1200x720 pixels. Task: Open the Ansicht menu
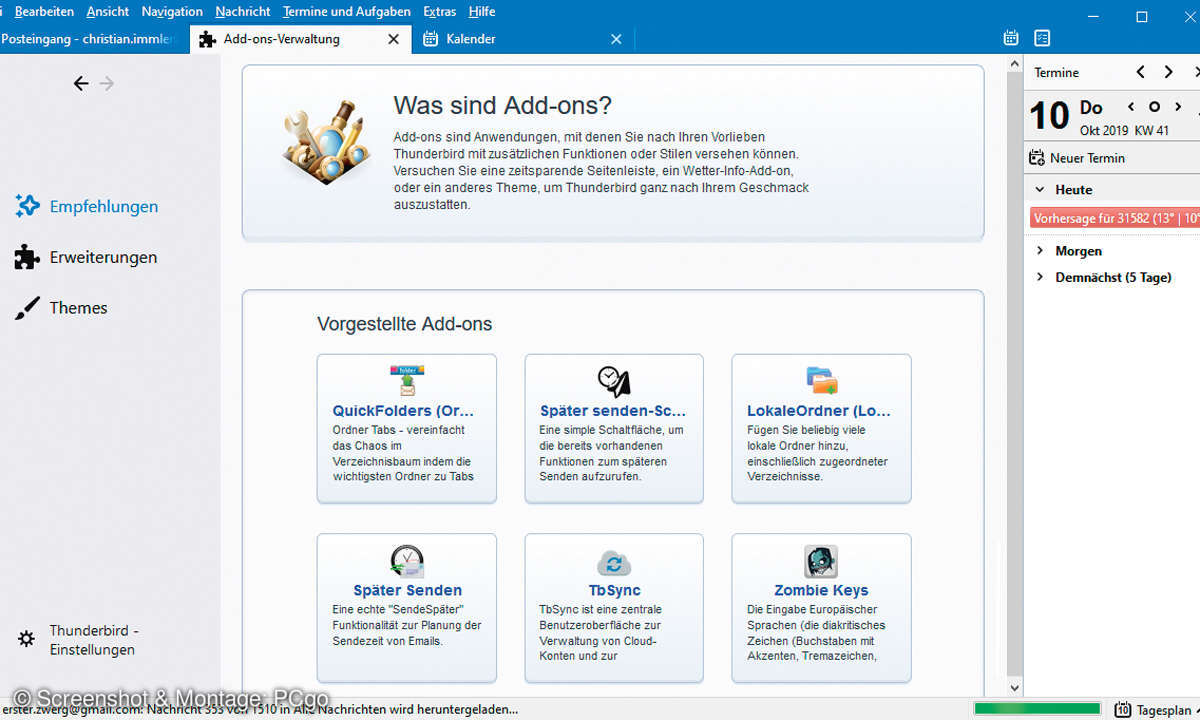coord(107,11)
